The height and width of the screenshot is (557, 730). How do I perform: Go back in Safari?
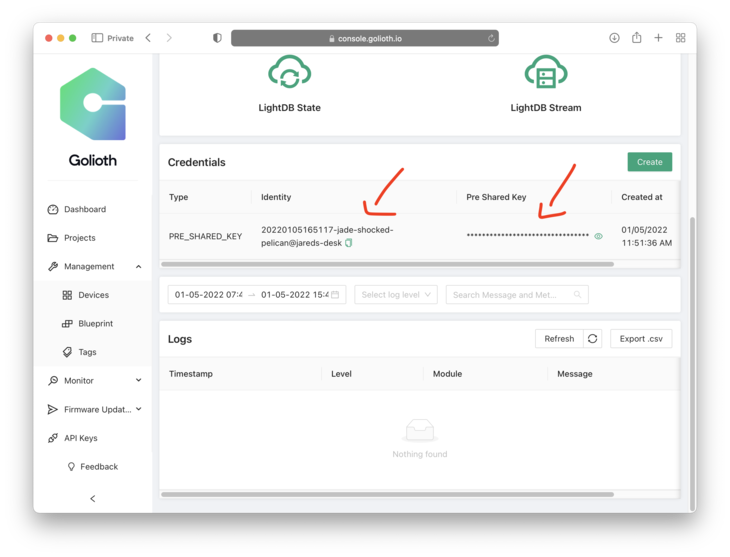[x=148, y=38]
